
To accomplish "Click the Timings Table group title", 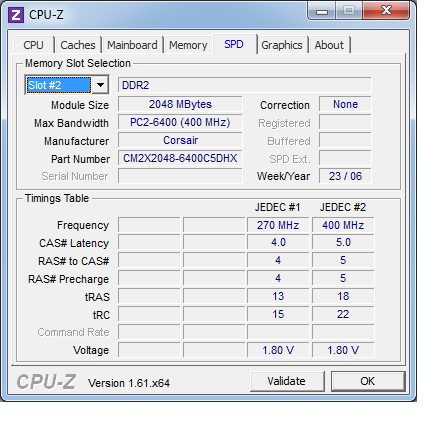I will (x=57, y=198).
